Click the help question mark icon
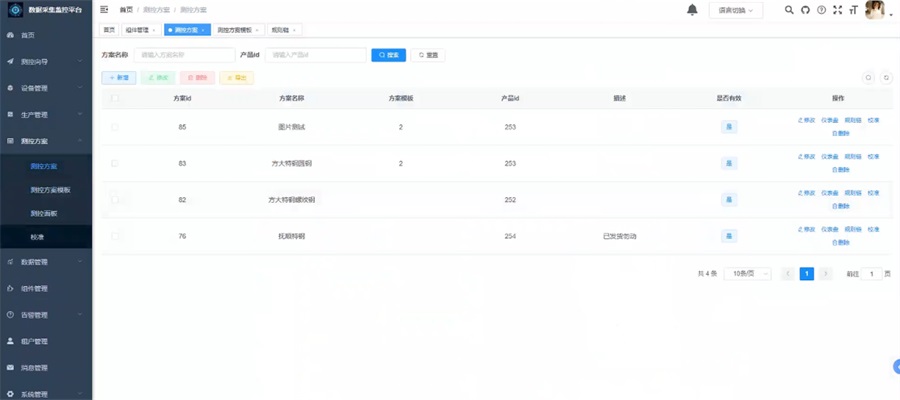Screen dimensions: 900x400 [x=821, y=10]
